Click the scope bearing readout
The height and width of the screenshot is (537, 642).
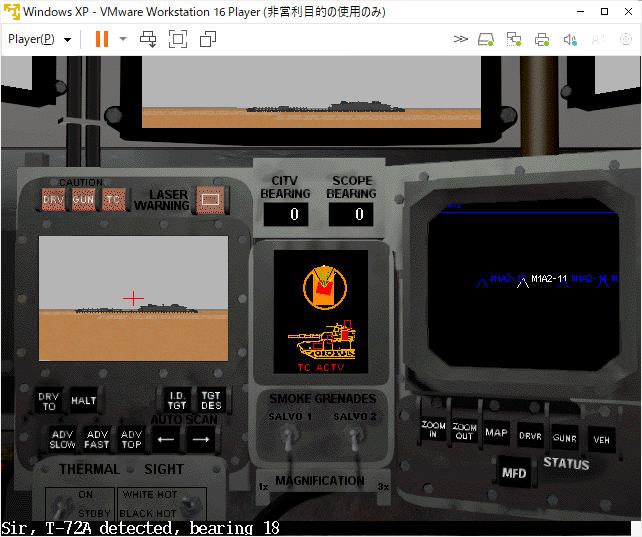(x=351, y=214)
